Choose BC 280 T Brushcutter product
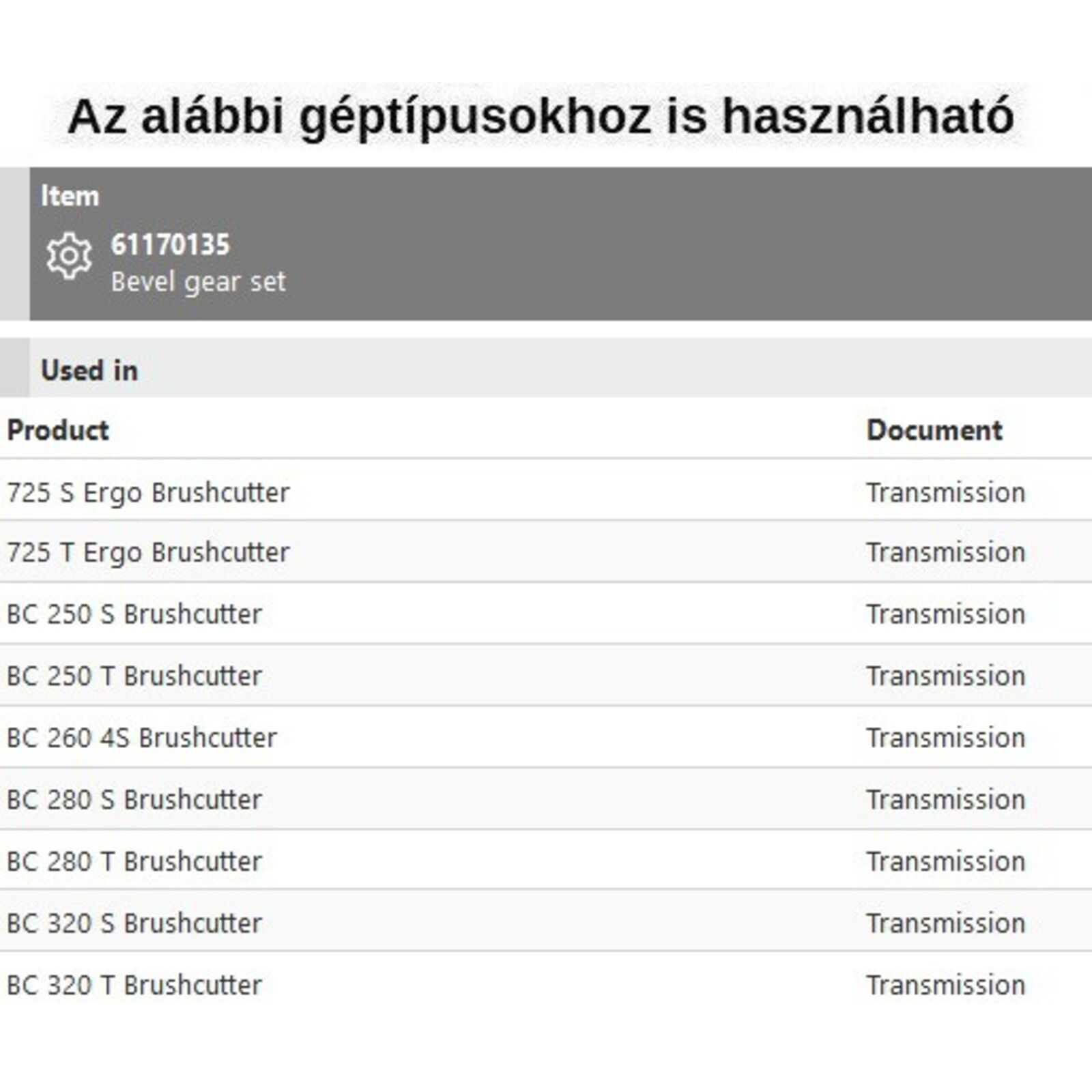Viewport: 1092px width, 1092px height. [x=134, y=861]
